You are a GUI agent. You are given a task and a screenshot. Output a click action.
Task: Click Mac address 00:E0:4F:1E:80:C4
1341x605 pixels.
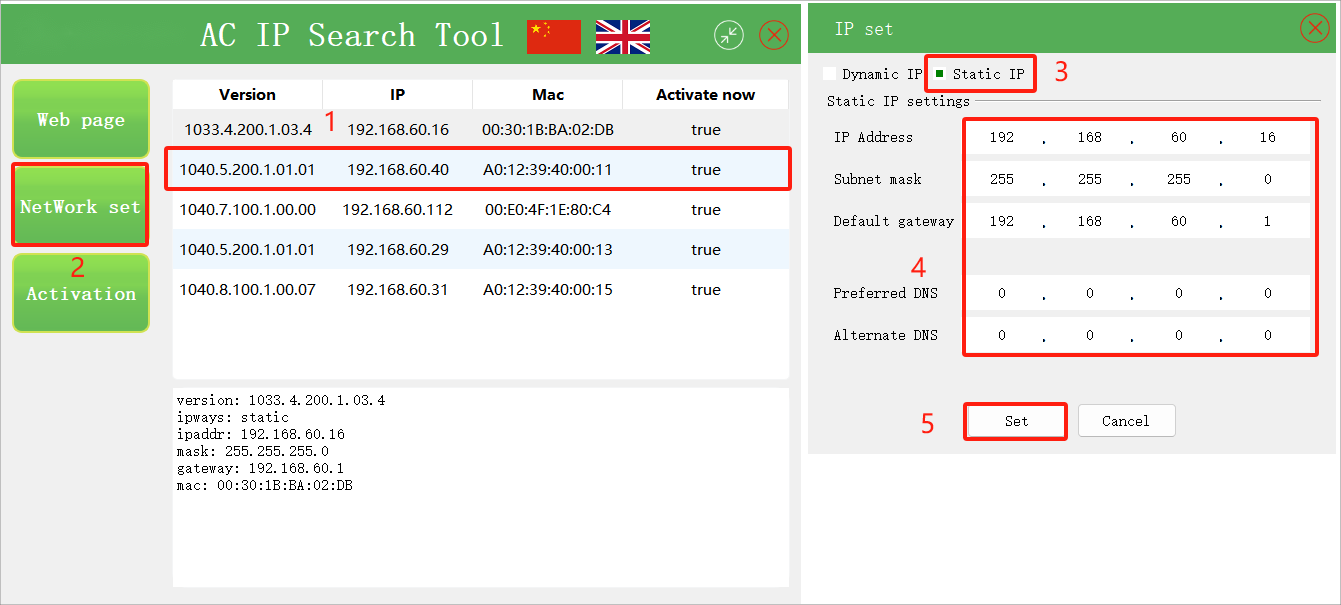[548, 210]
